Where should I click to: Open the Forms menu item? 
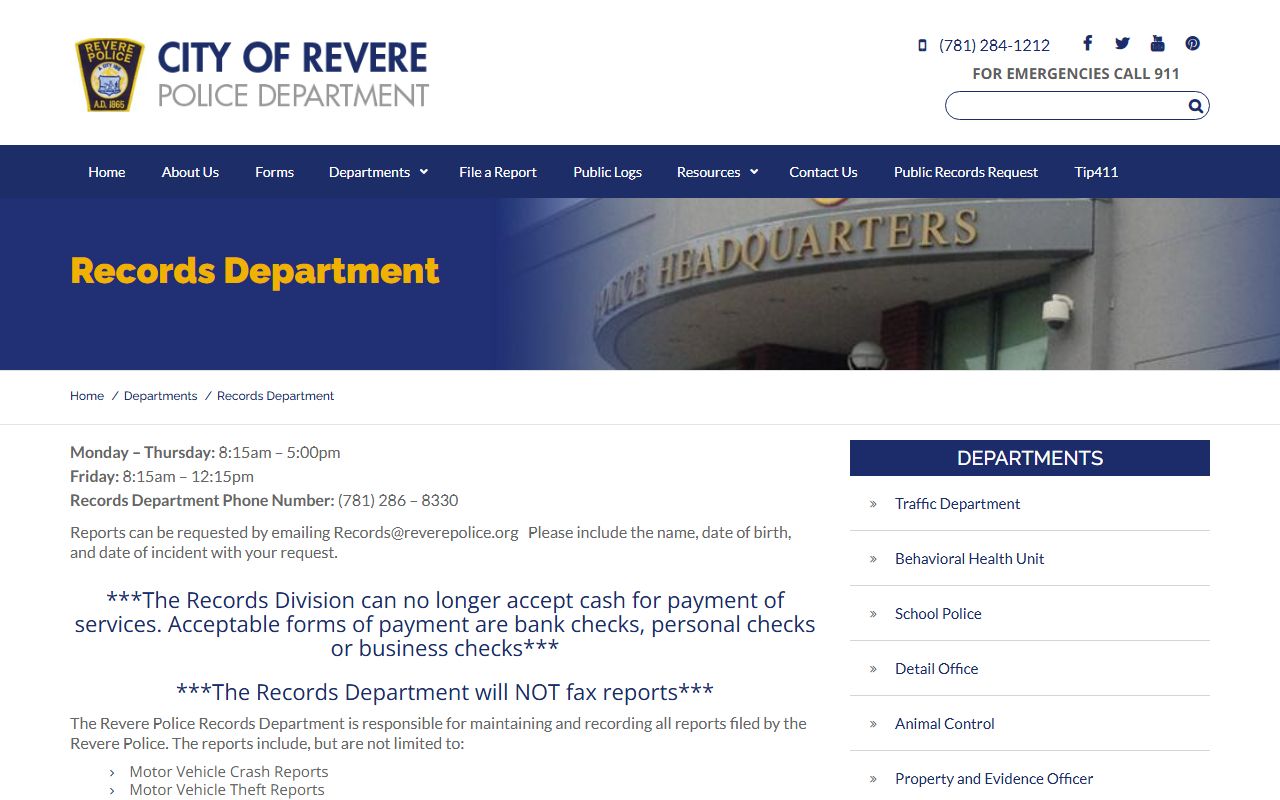(274, 172)
